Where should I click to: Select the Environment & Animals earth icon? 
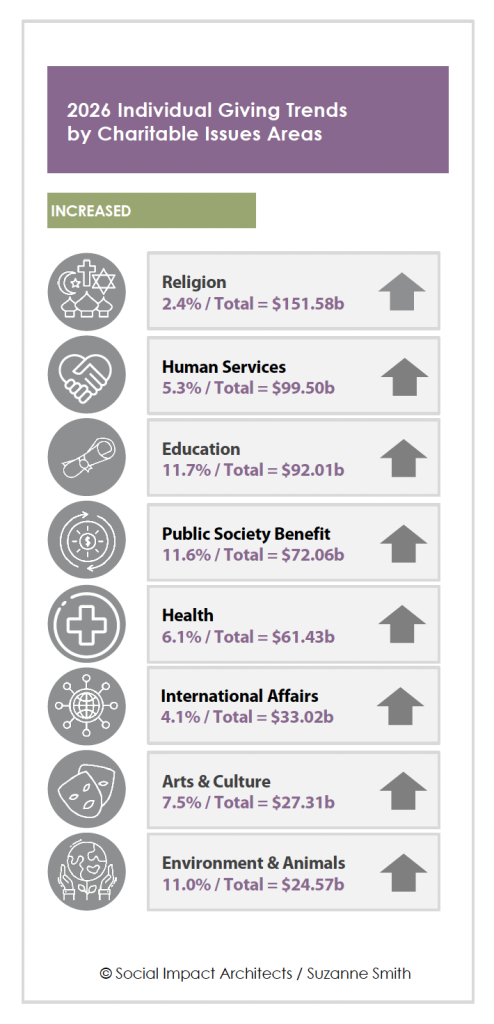point(87,872)
